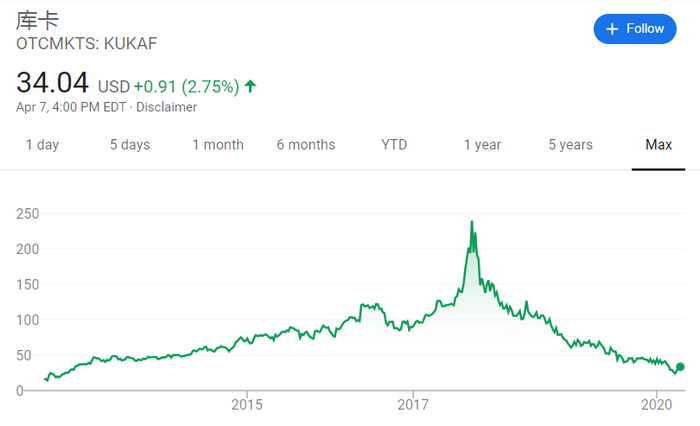The image size is (700, 426).
Task: View the 1 year chart
Action: (482, 145)
